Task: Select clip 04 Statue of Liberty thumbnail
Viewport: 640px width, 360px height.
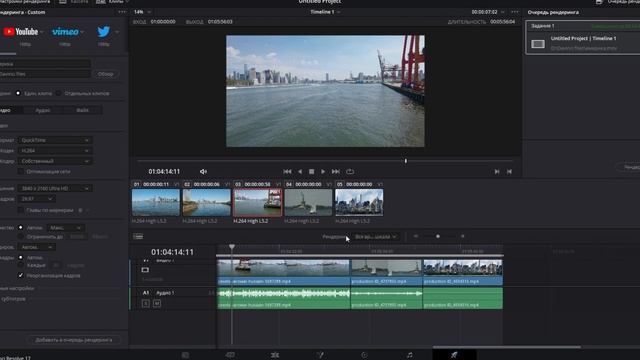Action: tap(308, 202)
